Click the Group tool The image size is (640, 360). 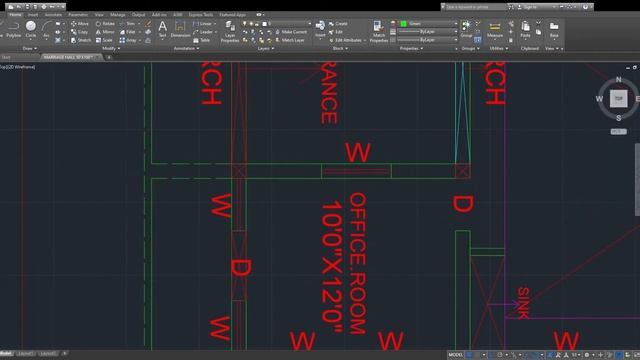[x=466, y=29]
